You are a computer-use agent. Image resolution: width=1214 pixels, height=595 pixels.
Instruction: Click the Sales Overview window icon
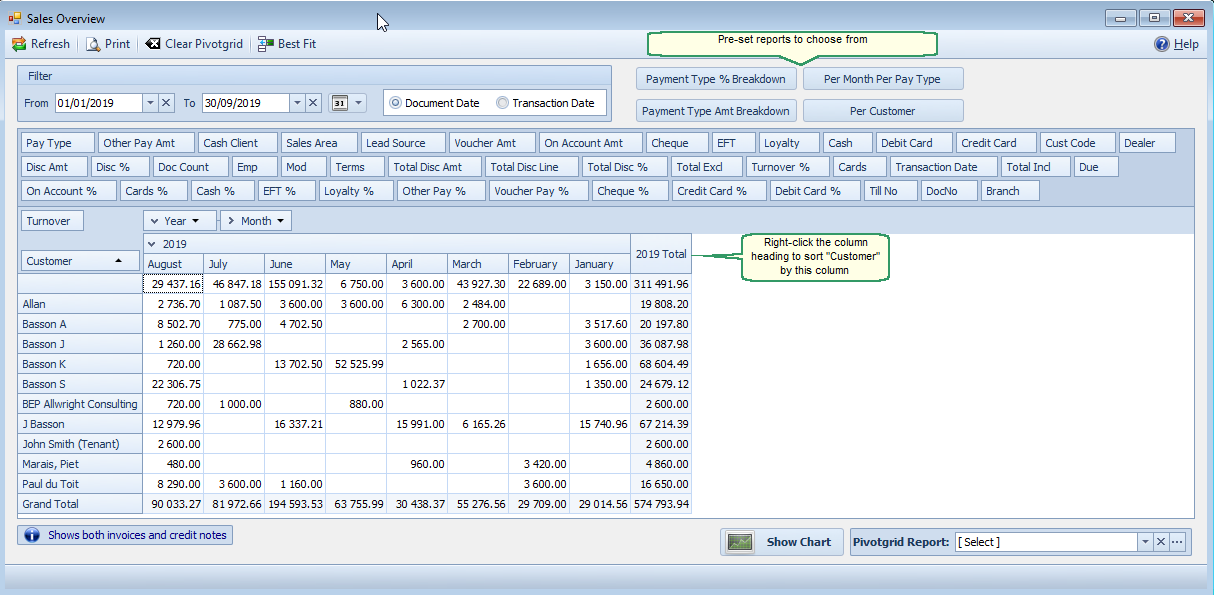(14, 18)
